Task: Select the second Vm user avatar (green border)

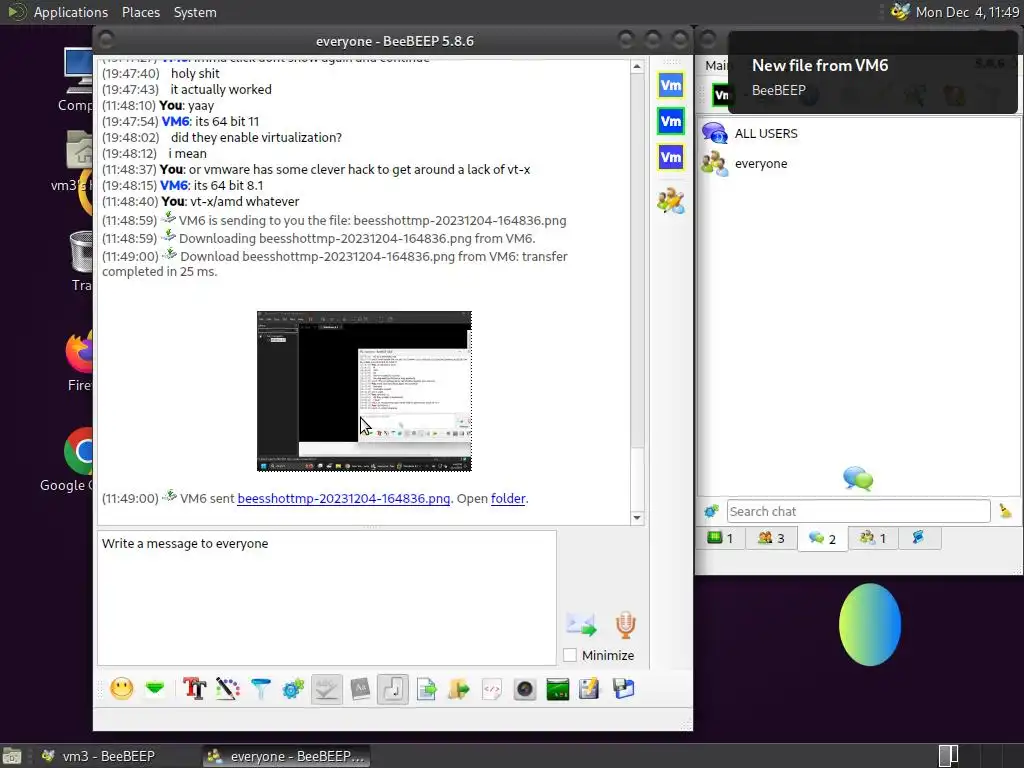Action: point(671,121)
